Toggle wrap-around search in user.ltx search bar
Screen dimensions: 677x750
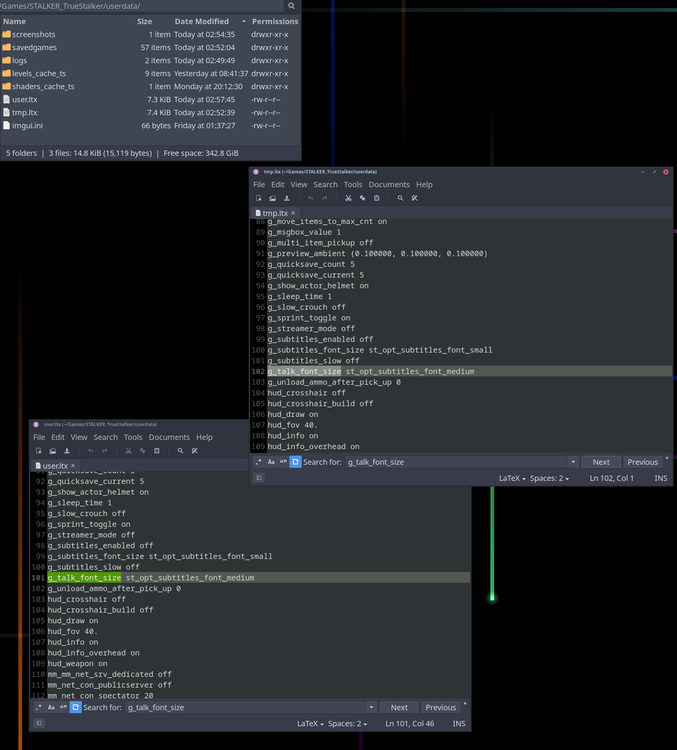pos(76,707)
